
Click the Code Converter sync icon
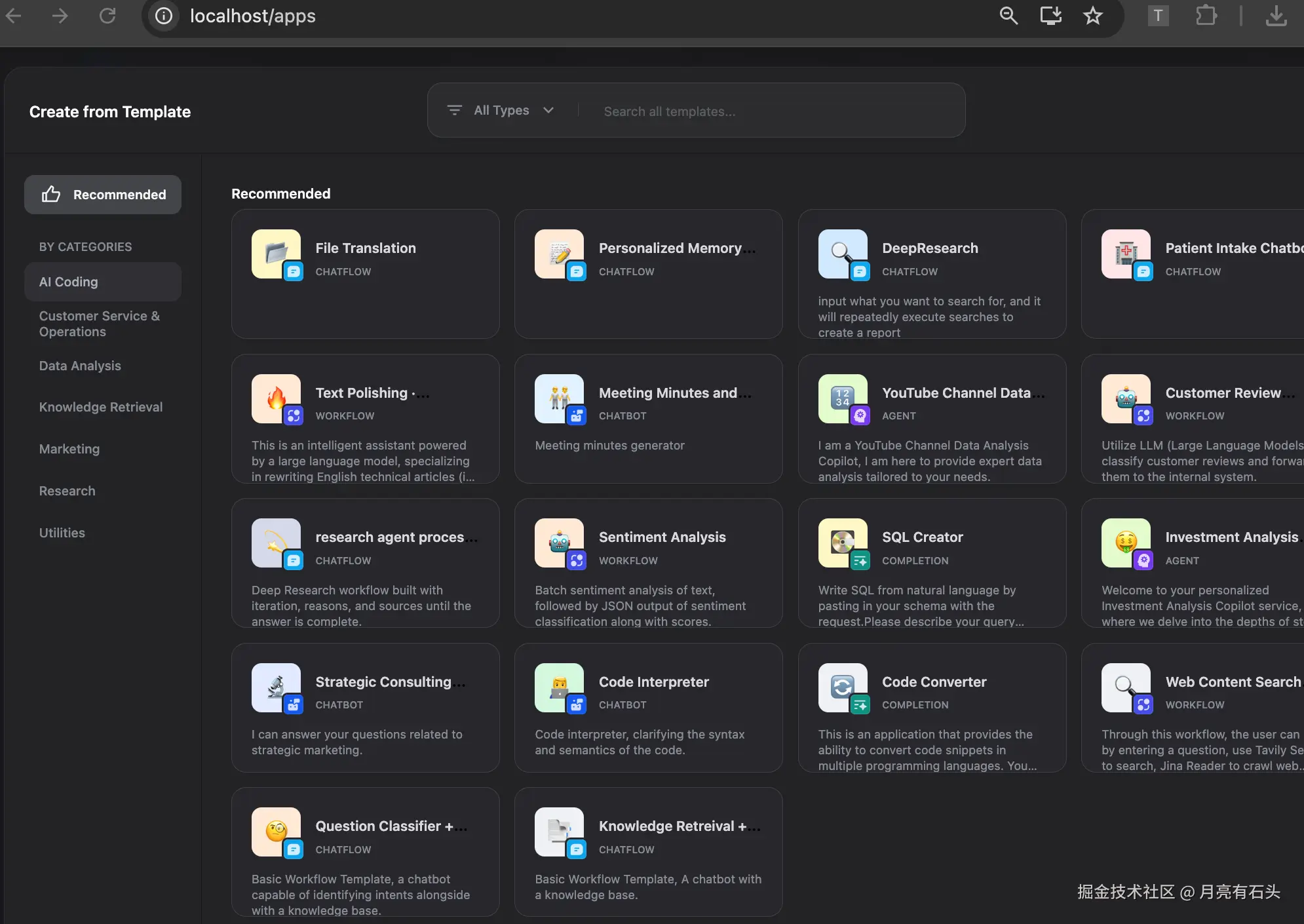tap(842, 687)
